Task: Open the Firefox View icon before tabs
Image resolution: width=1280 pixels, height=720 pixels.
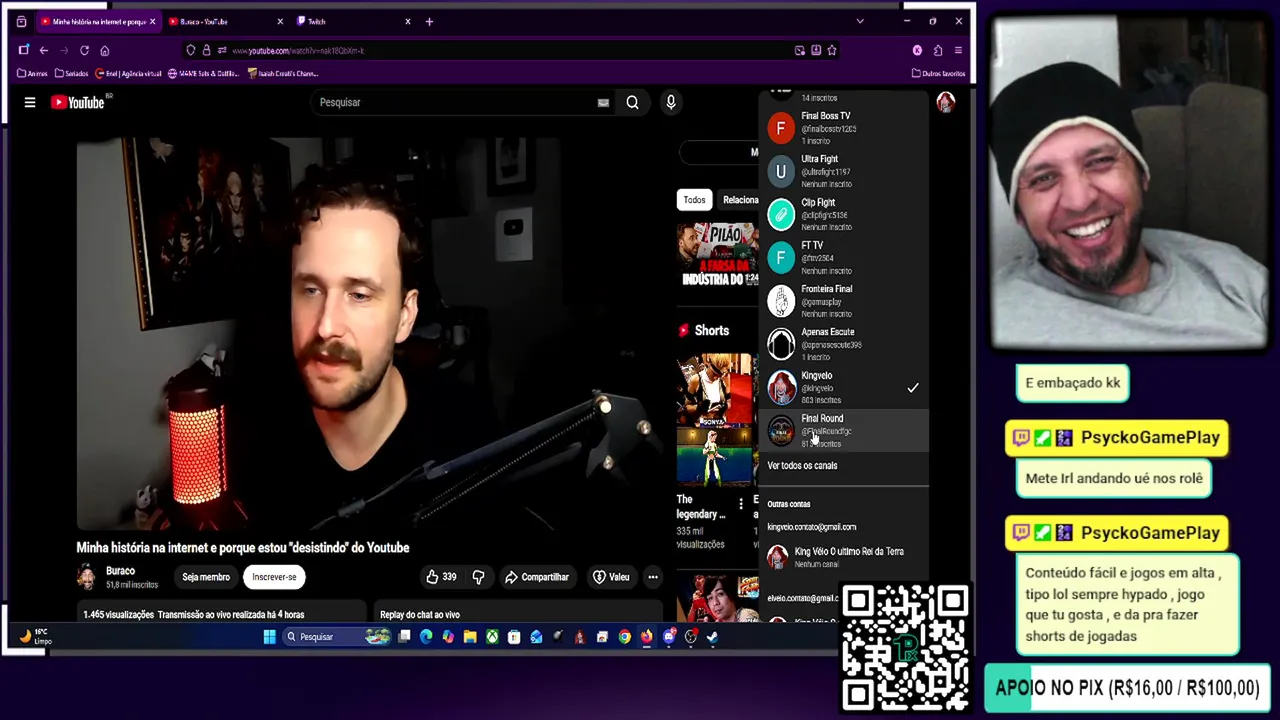Action: click(x=21, y=21)
